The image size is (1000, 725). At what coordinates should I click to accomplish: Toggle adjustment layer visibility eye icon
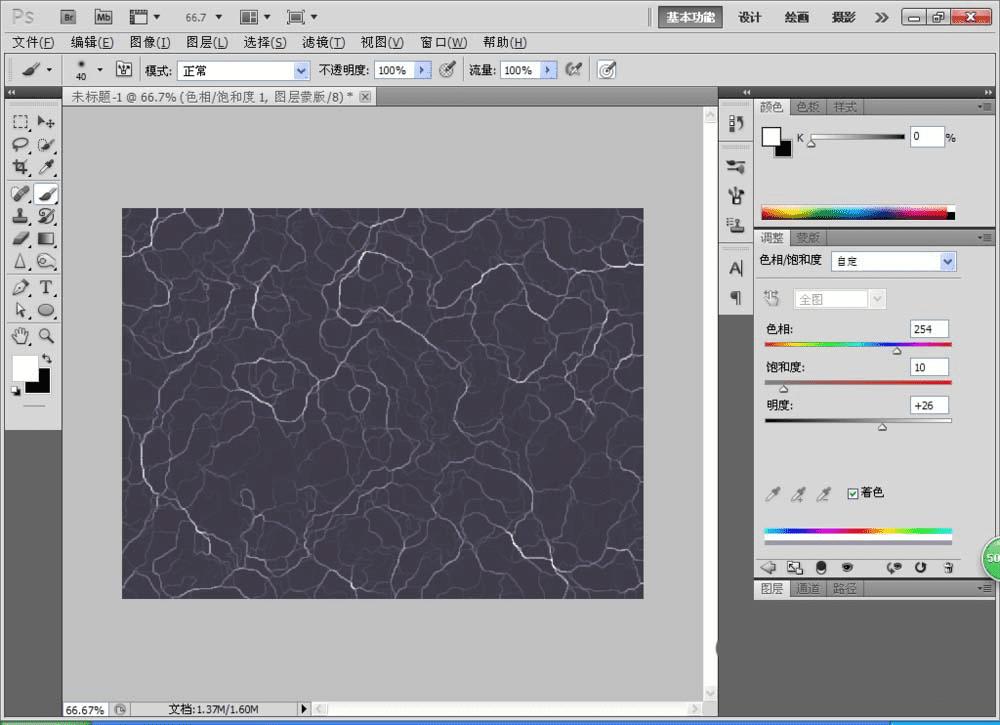pos(847,567)
